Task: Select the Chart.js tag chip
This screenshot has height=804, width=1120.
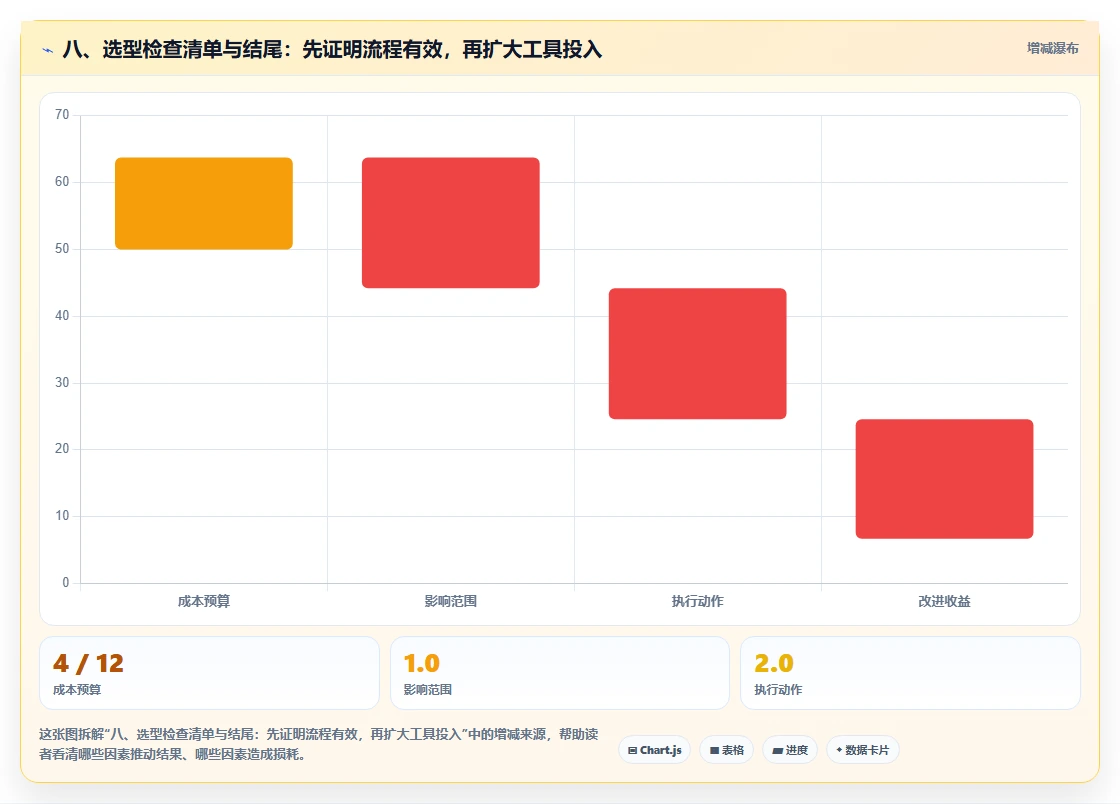Action: (x=654, y=750)
